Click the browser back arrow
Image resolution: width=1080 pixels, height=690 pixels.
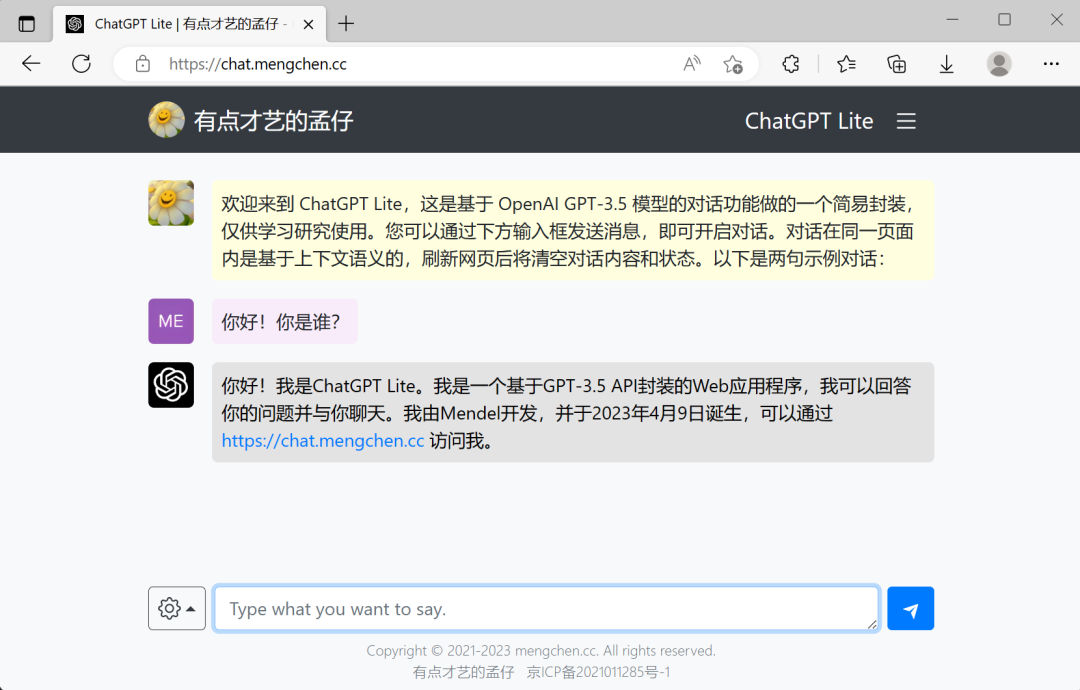tap(31, 64)
